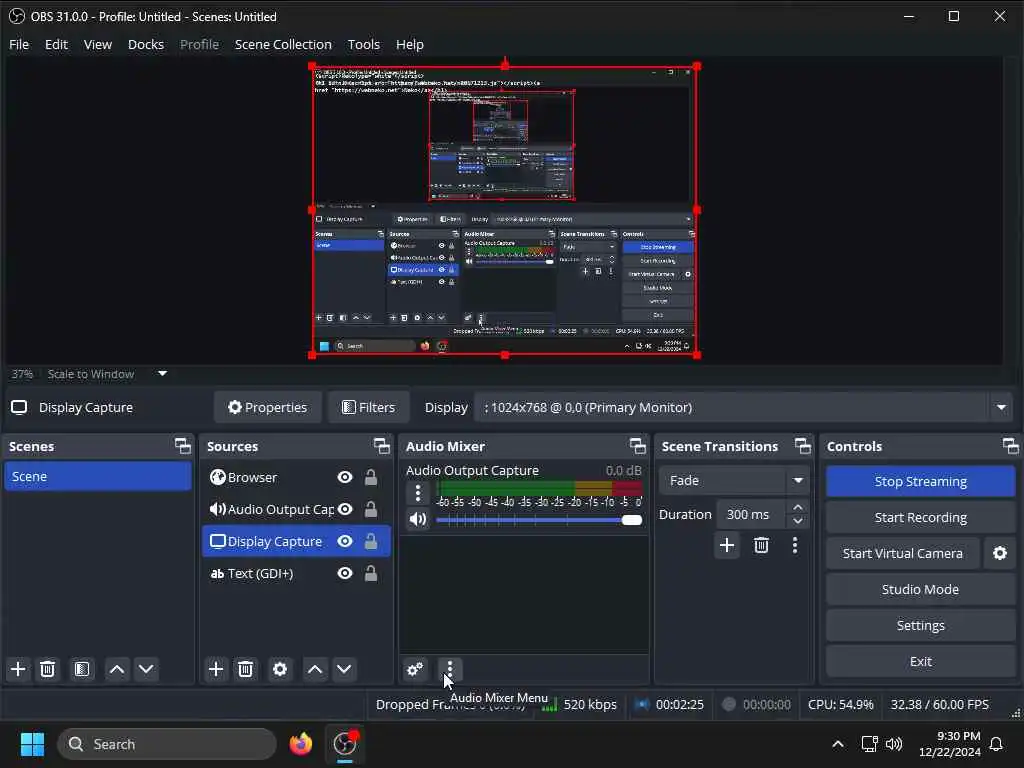Click OBS Studio taskbar icon
Viewport: 1024px width, 768px height.
click(345, 744)
